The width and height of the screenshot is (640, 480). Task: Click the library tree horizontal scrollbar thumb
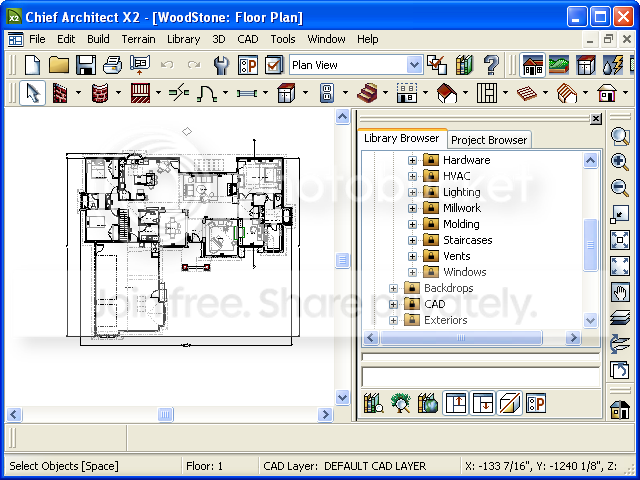pos(461,338)
